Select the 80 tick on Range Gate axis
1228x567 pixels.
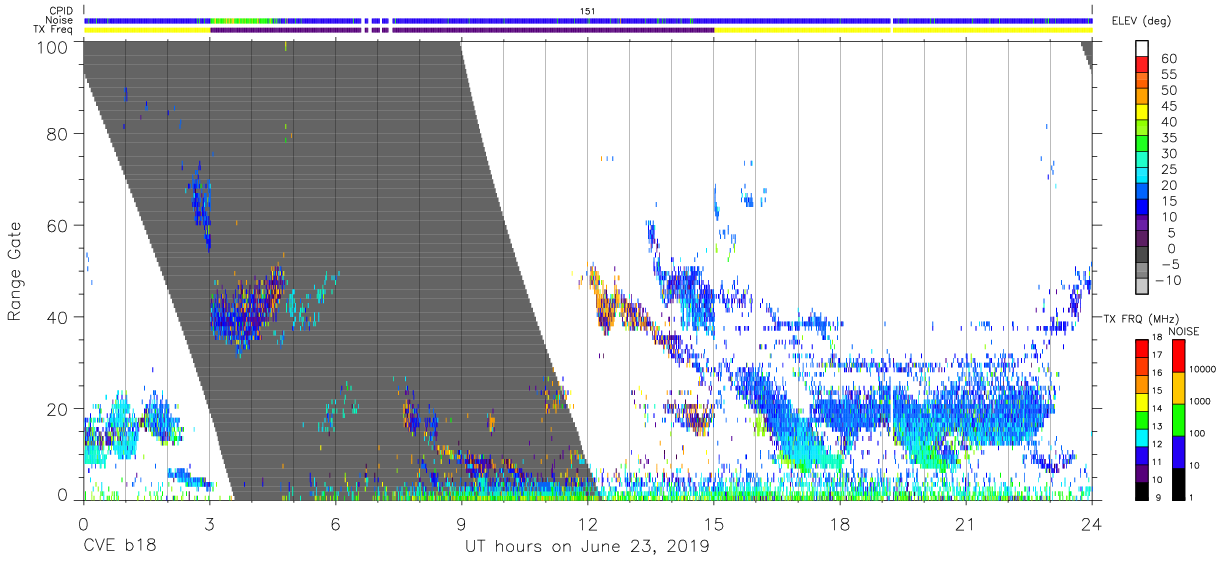tap(58, 135)
